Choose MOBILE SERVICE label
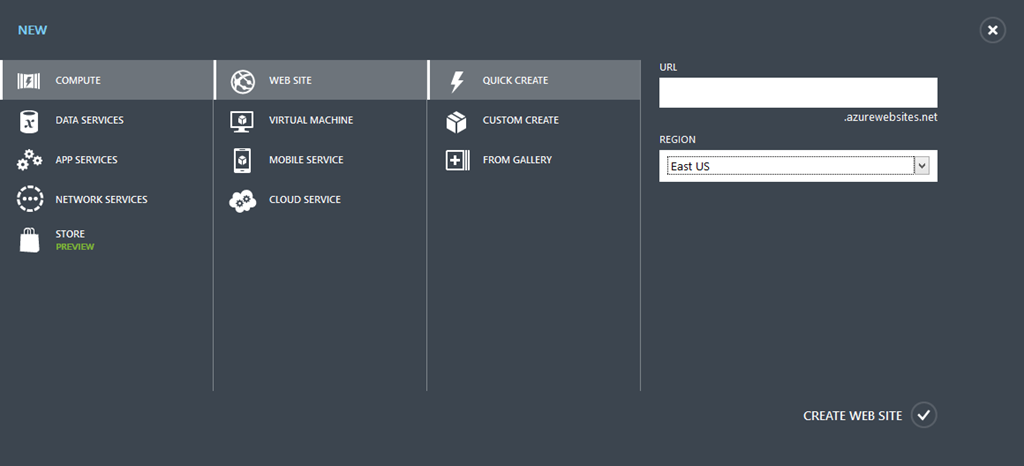Screen dimensions: 1024x466 [x=306, y=160]
